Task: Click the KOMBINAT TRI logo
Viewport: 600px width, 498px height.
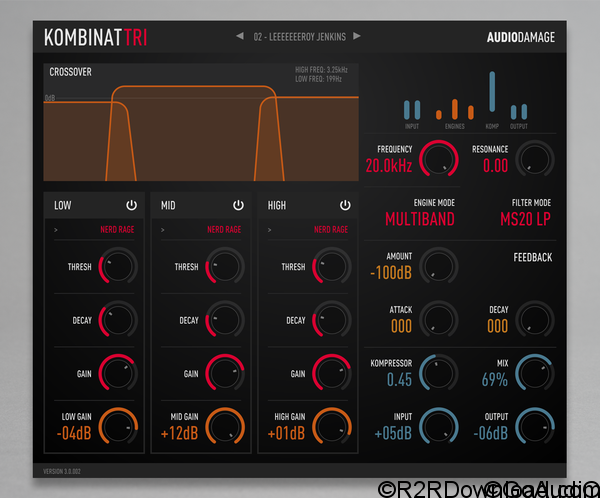Action: coord(96,37)
